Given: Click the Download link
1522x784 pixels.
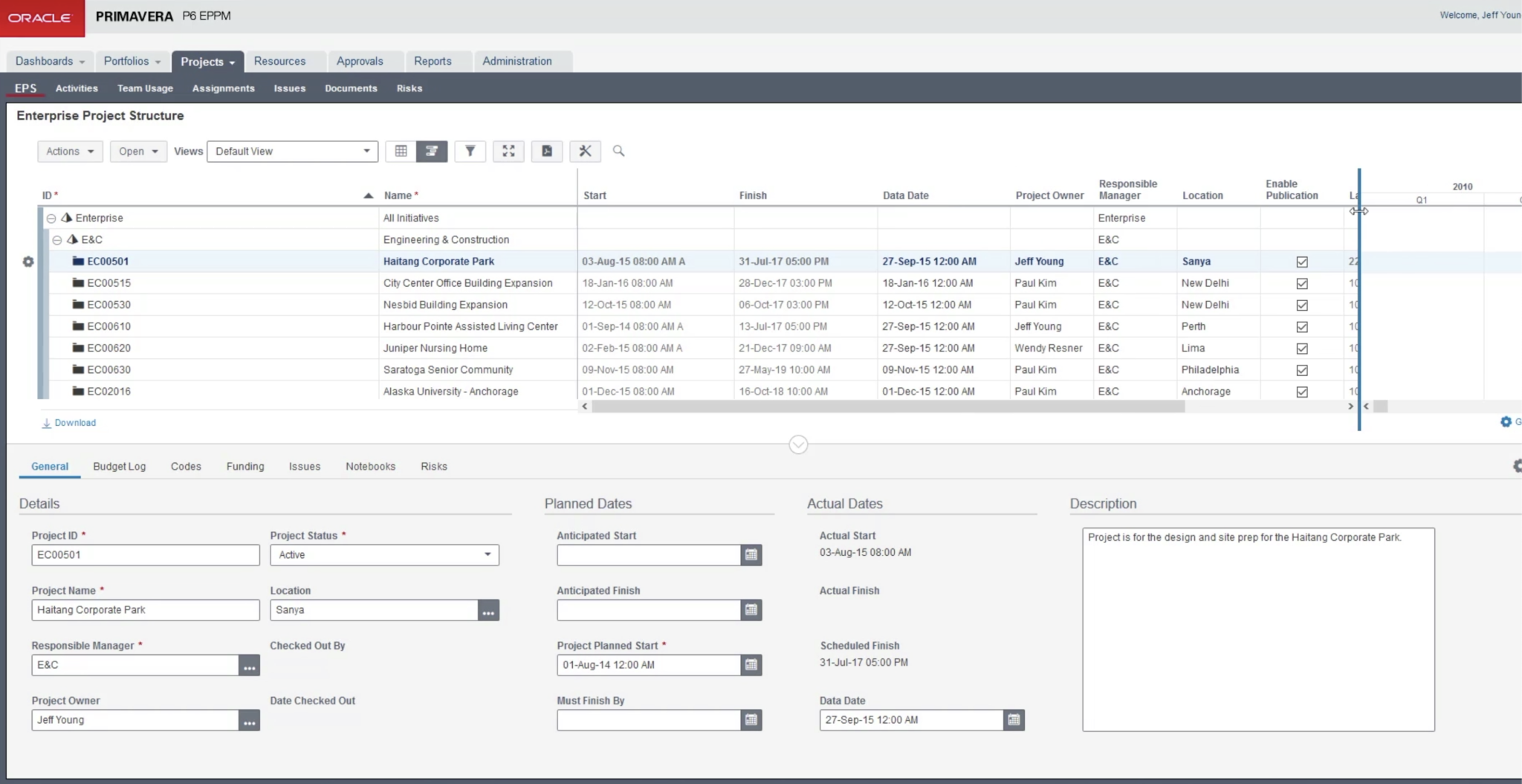Looking at the screenshot, I should pos(68,422).
